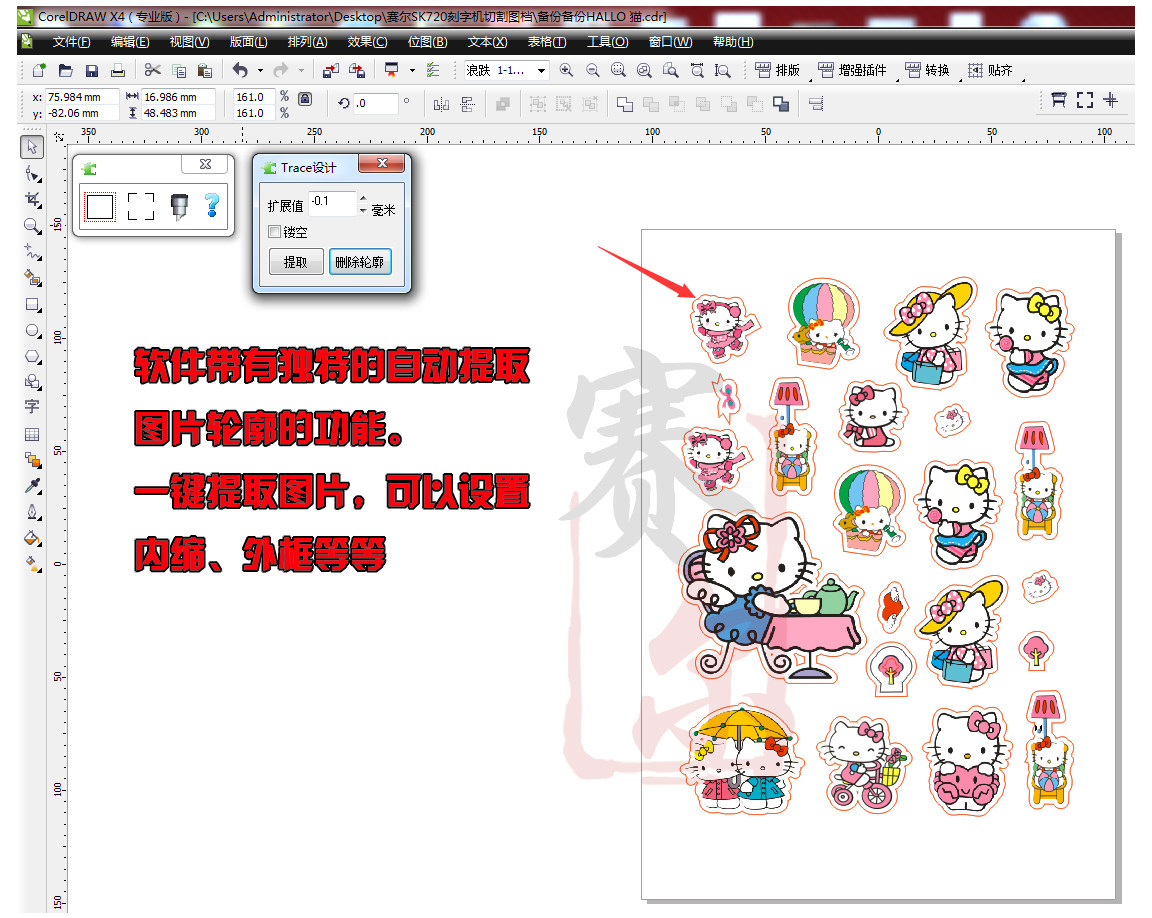Click the rotation angle field
The image size is (1152, 918).
[375, 104]
